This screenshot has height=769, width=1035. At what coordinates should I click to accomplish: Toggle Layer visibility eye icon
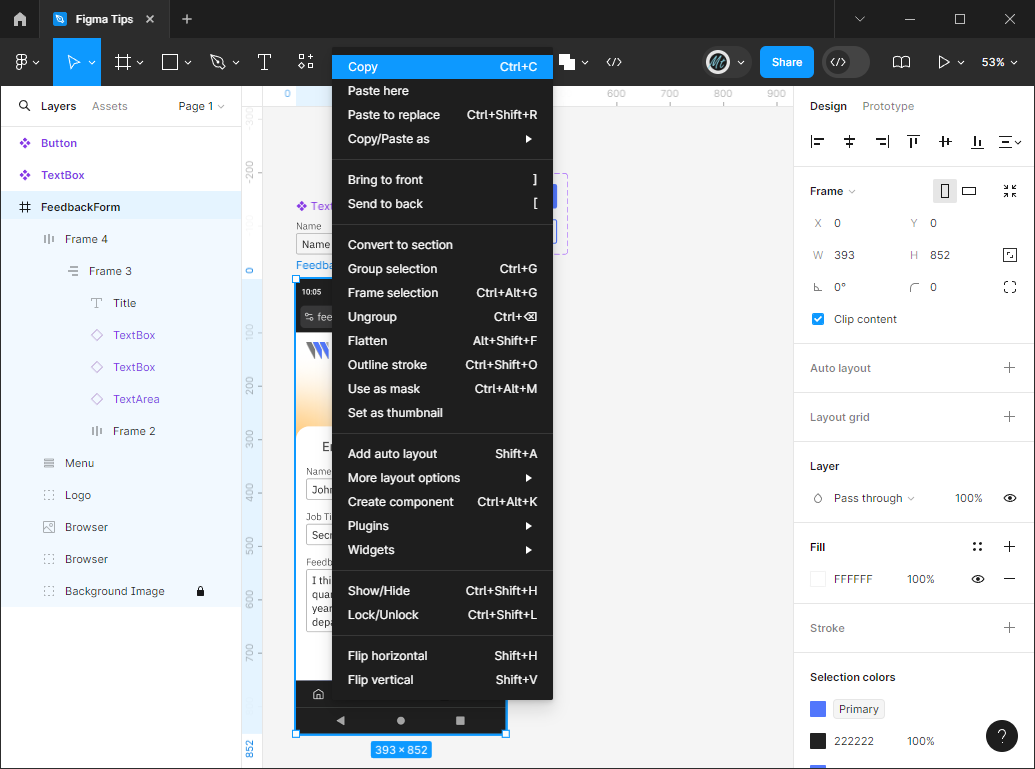tap(1010, 498)
